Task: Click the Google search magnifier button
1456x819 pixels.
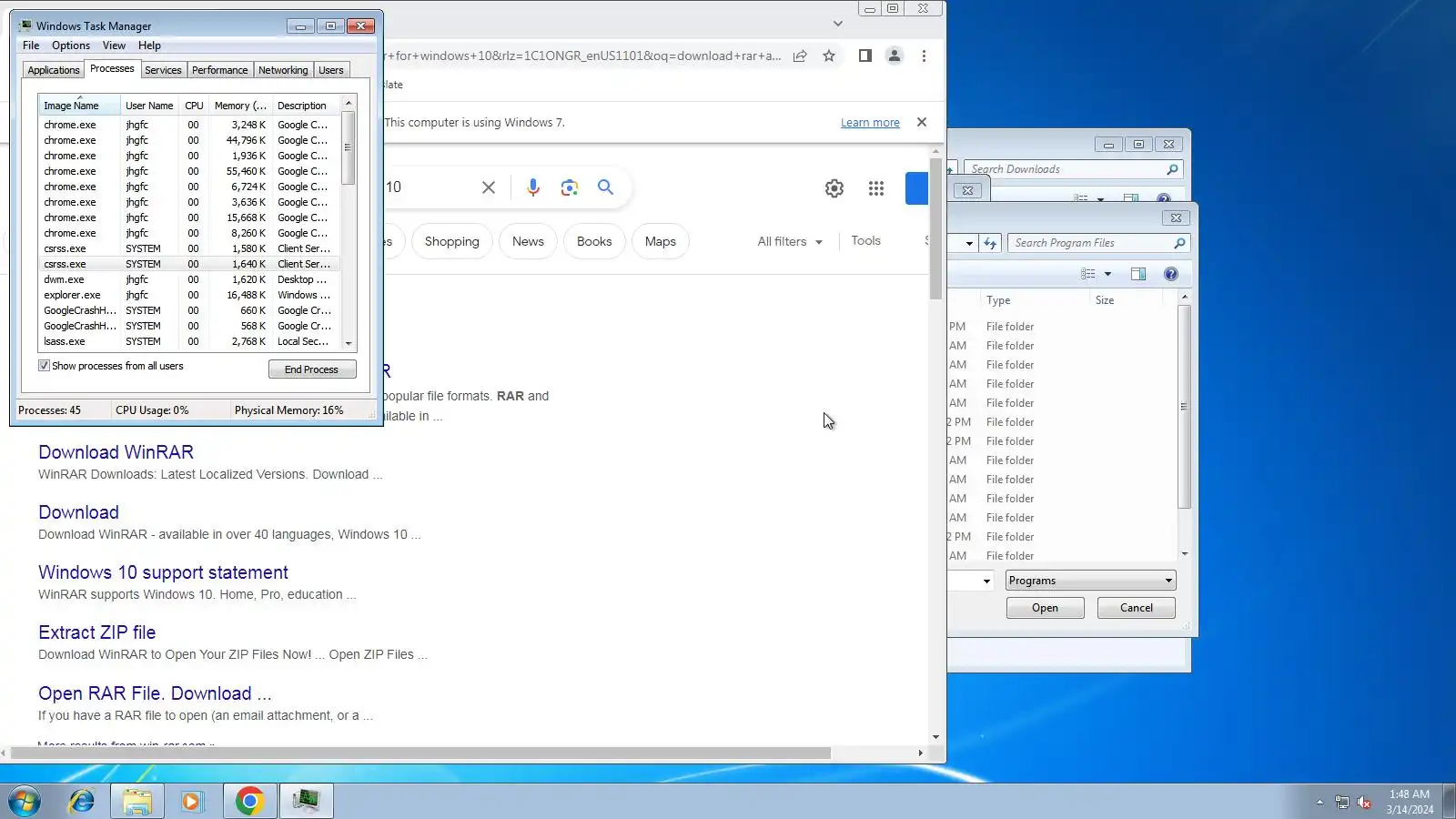Action: tap(605, 187)
